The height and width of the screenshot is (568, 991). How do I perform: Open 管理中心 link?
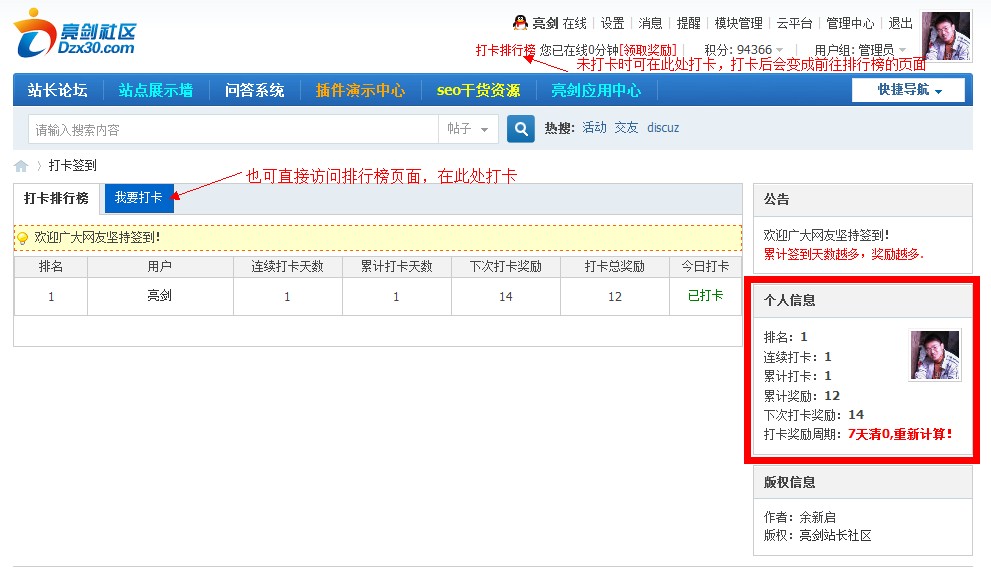point(850,23)
